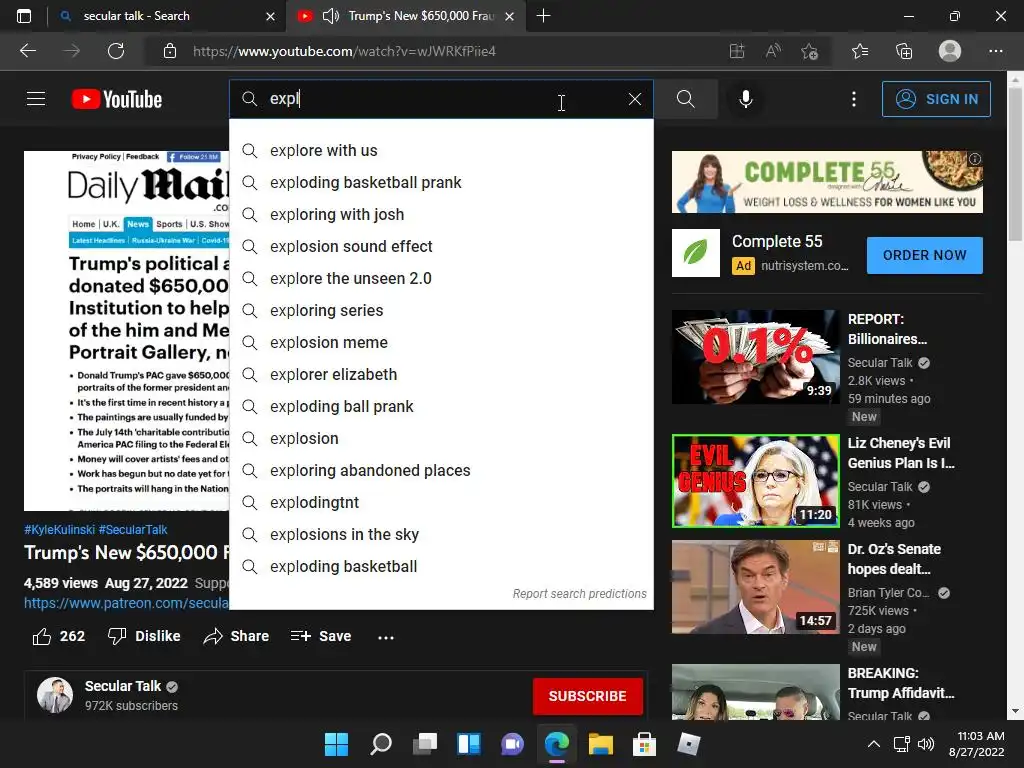Subscribe to Secular Talk channel
The image size is (1024, 768).
pyautogui.click(x=588, y=696)
